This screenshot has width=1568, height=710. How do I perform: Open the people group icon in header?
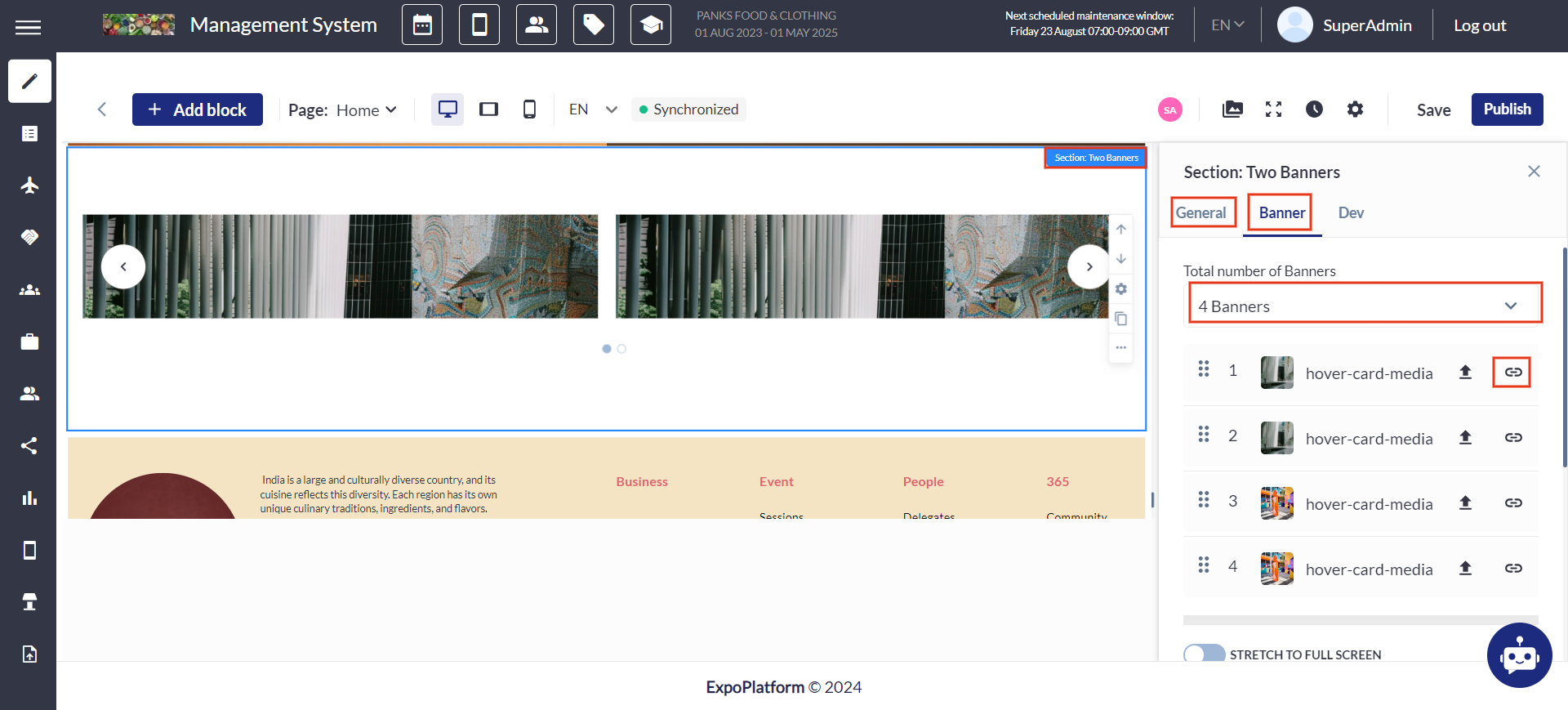pos(537,25)
